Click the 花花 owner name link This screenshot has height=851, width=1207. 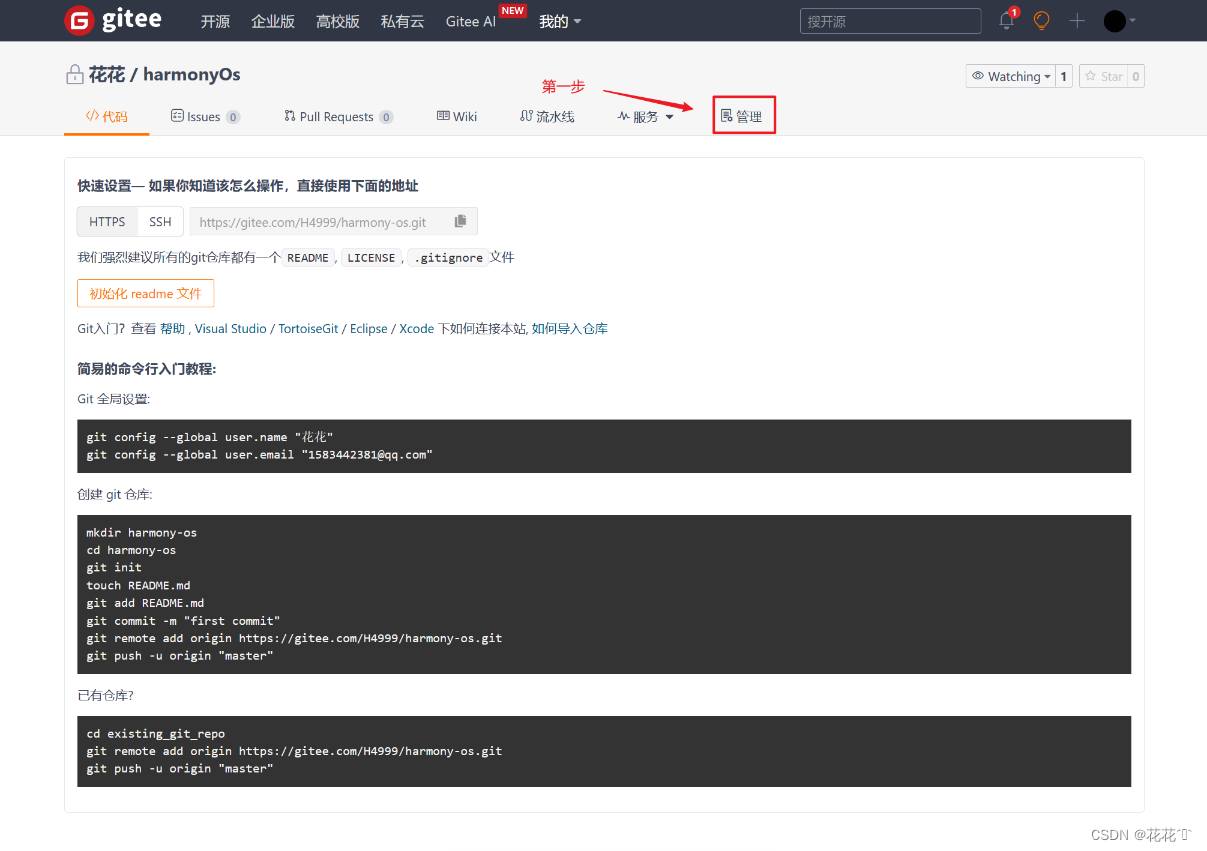(106, 74)
